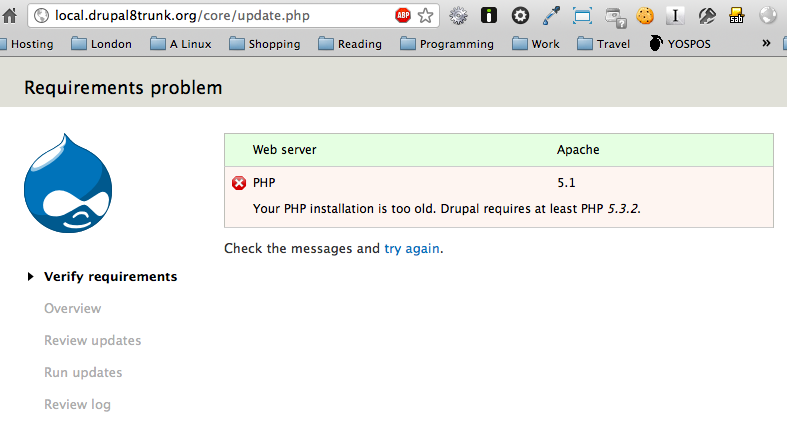The height and width of the screenshot is (426, 787).
Task: Open the Travel bookmarks folder
Action: [603, 44]
